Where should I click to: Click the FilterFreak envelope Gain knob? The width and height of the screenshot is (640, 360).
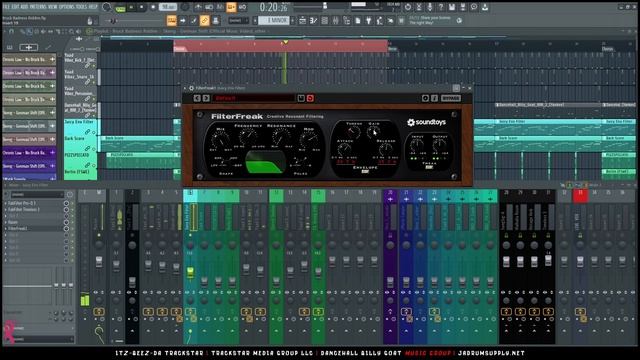373,132
